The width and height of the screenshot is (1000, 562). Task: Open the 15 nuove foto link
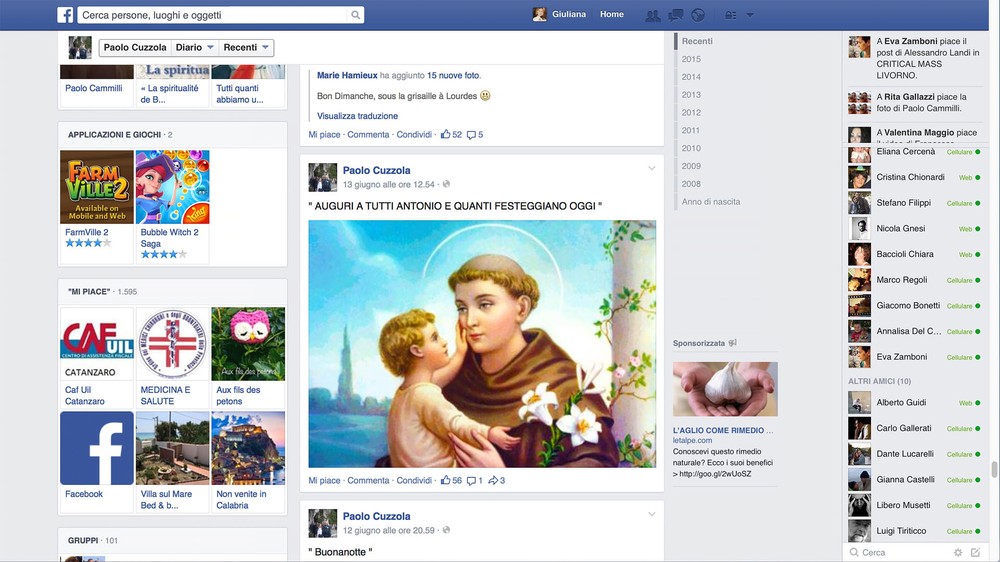click(453, 75)
